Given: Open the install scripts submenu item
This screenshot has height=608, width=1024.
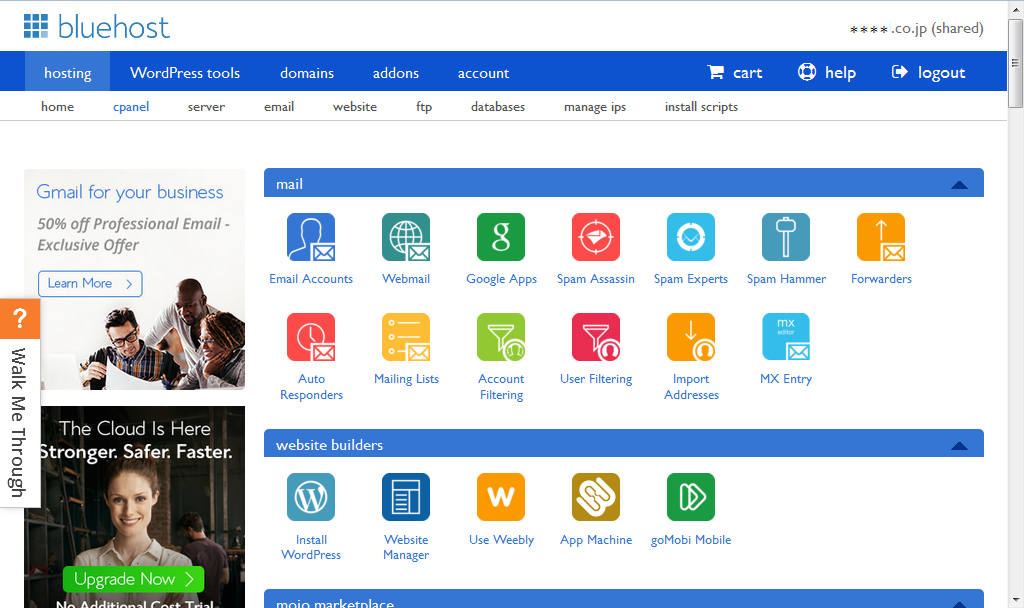Looking at the screenshot, I should pyautogui.click(x=701, y=106).
